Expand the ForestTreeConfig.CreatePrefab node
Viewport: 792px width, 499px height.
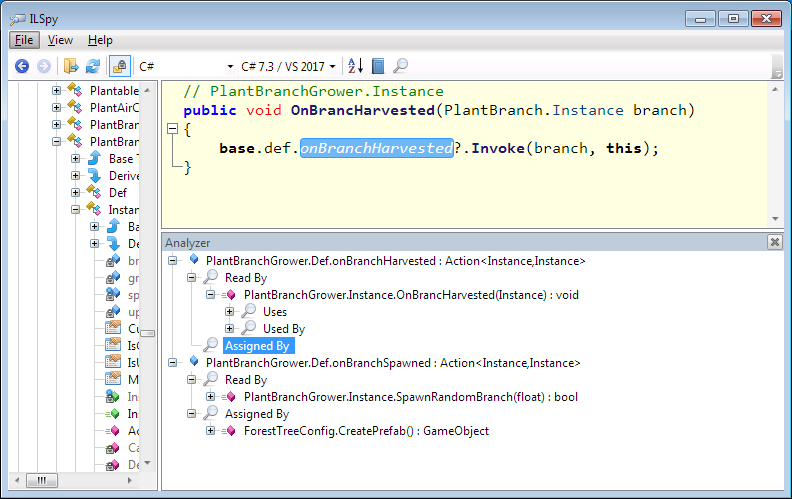point(211,431)
